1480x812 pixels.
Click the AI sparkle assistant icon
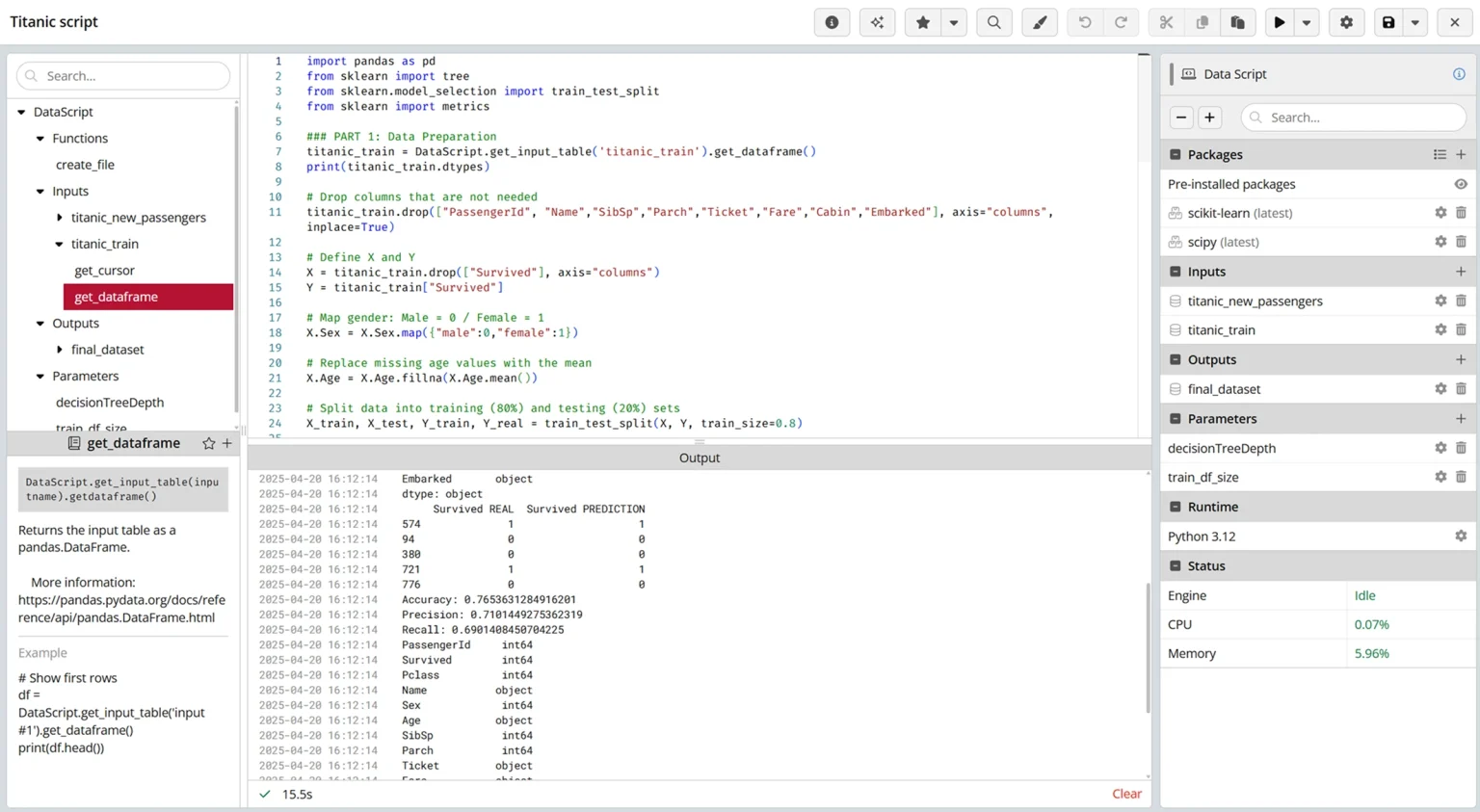pyautogui.click(x=877, y=22)
